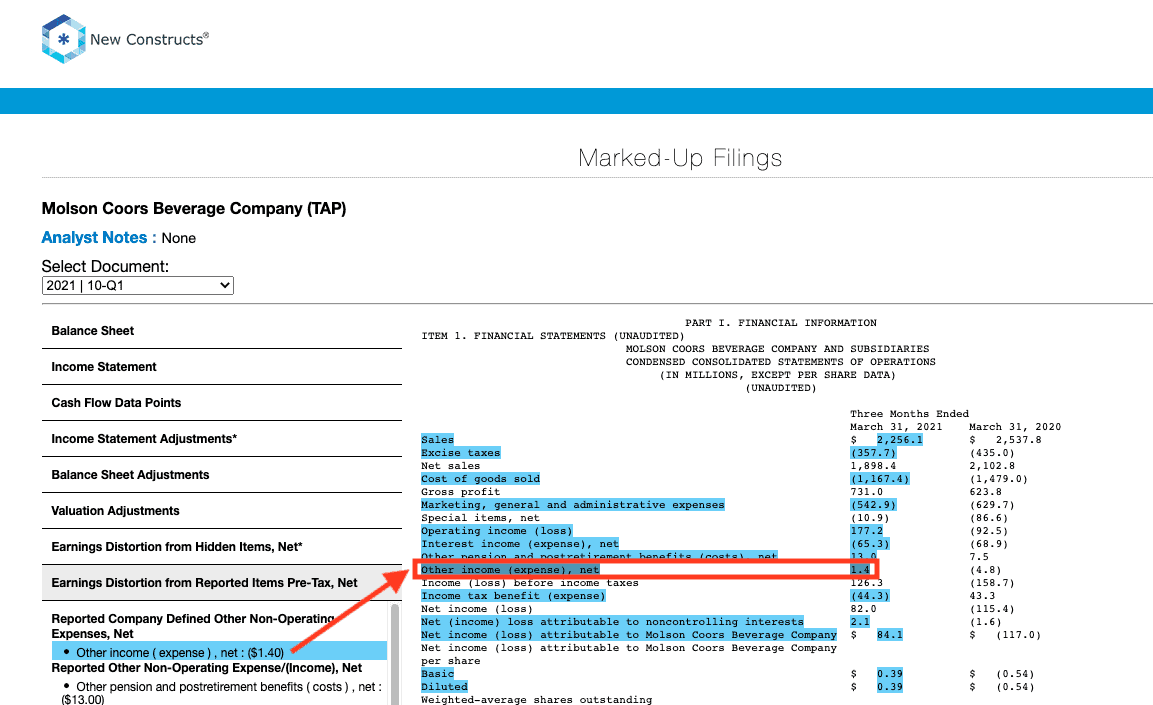Image resolution: width=1153 pixels, height=705 pixels.
Task: Click highlighted value 2.1 for noncontrolling interests
Action: click(860, 622)
